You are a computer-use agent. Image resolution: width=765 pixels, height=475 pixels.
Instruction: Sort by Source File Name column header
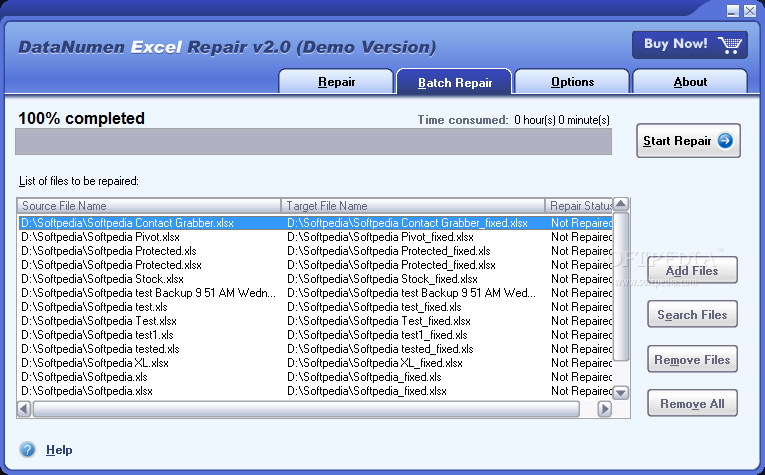tap(149, 206)
